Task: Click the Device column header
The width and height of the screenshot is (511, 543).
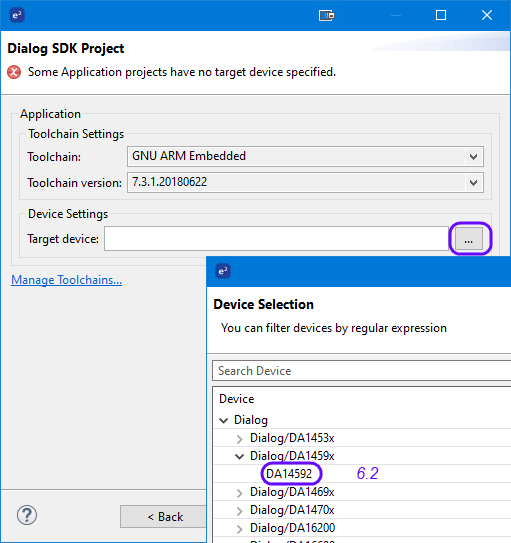Action: point(237,399)
